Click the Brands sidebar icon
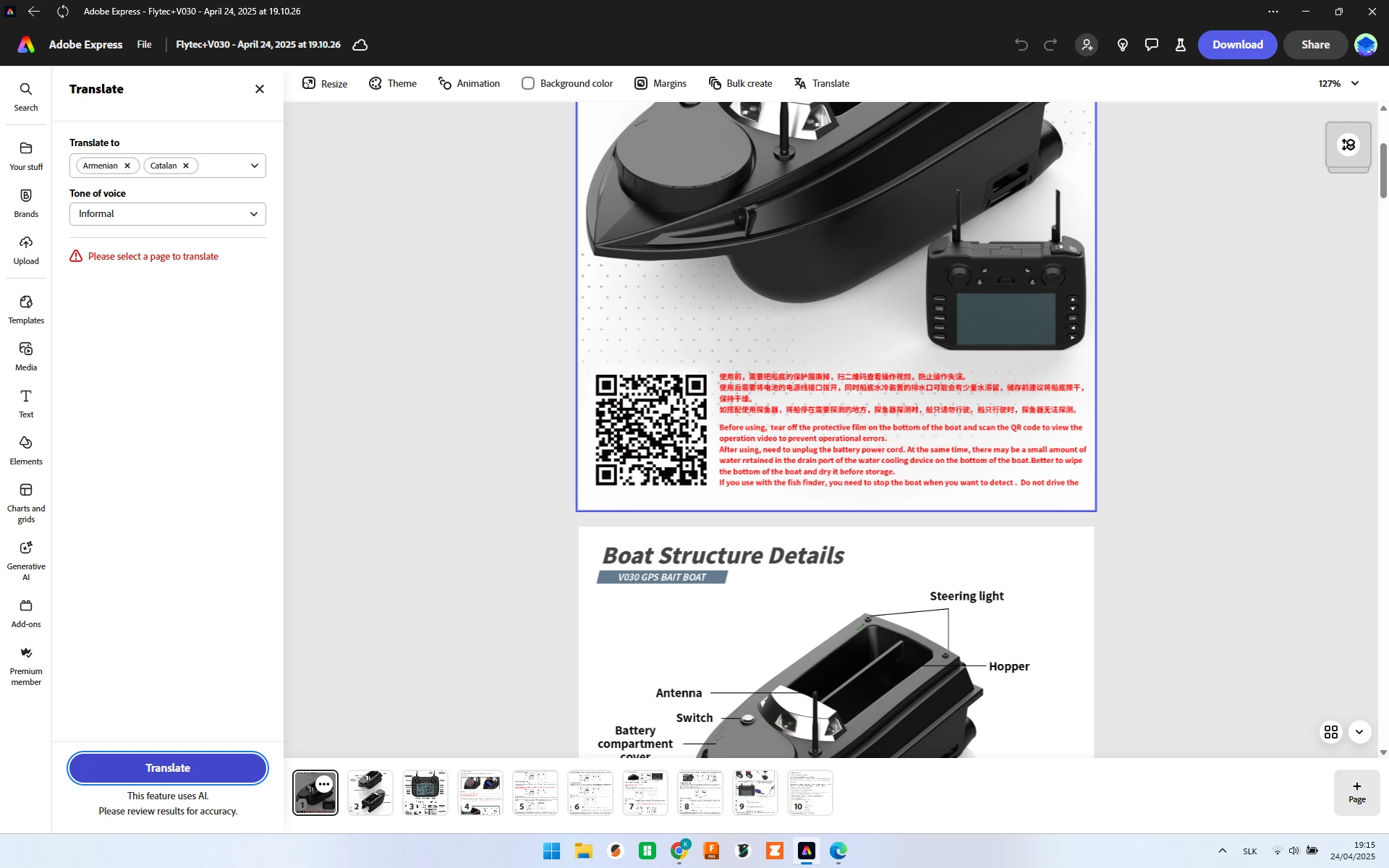 tap(26, 203)
